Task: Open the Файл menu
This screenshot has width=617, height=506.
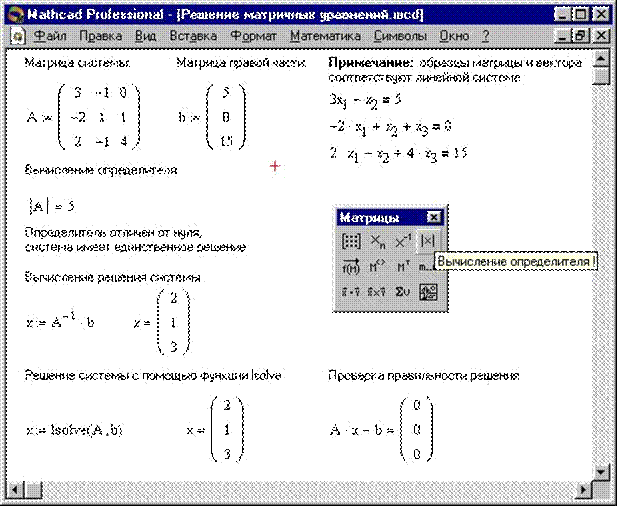Action: point(50,36)
